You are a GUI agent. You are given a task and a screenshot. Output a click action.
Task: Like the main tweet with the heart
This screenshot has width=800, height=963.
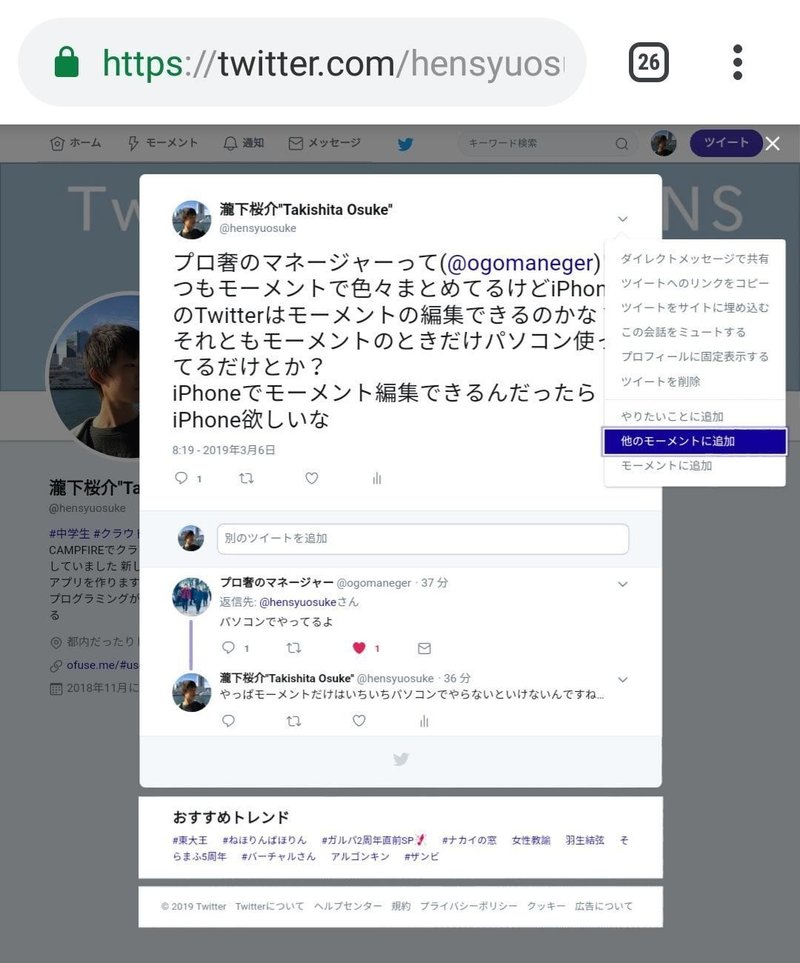[x=312, y=478]
